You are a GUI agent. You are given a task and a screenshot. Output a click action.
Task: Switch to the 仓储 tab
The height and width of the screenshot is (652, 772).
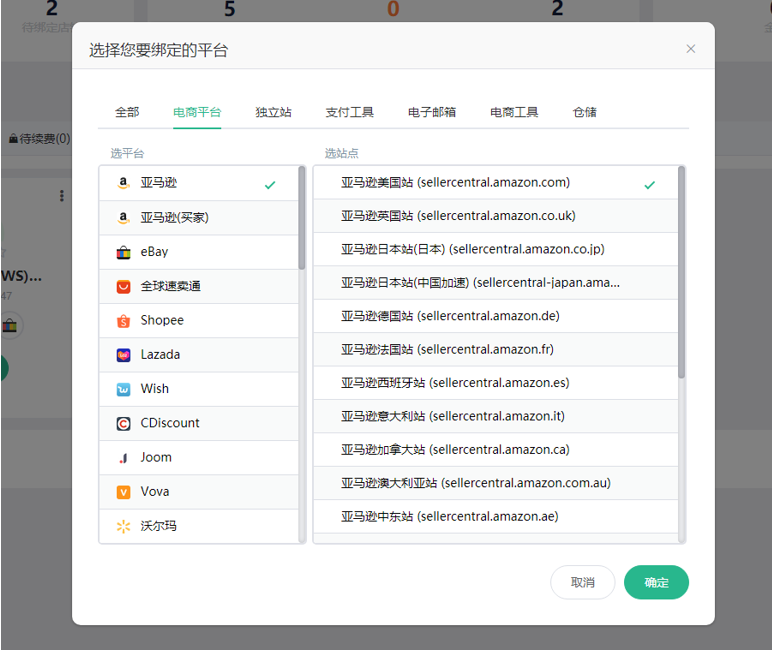click(x=585, y=112)
